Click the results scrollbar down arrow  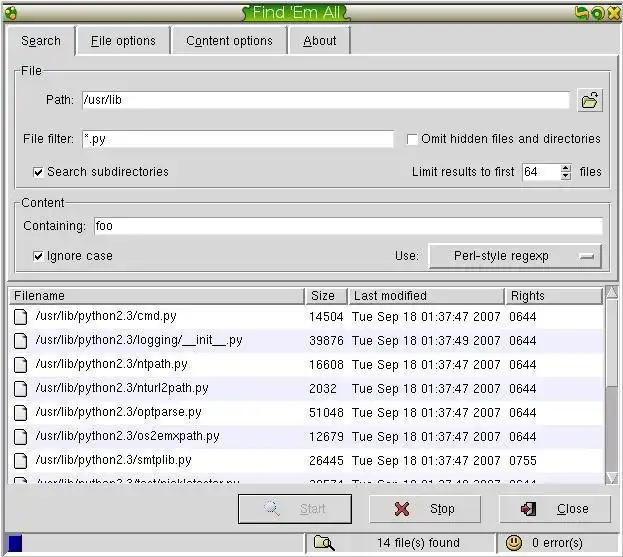tap(612, 478)
